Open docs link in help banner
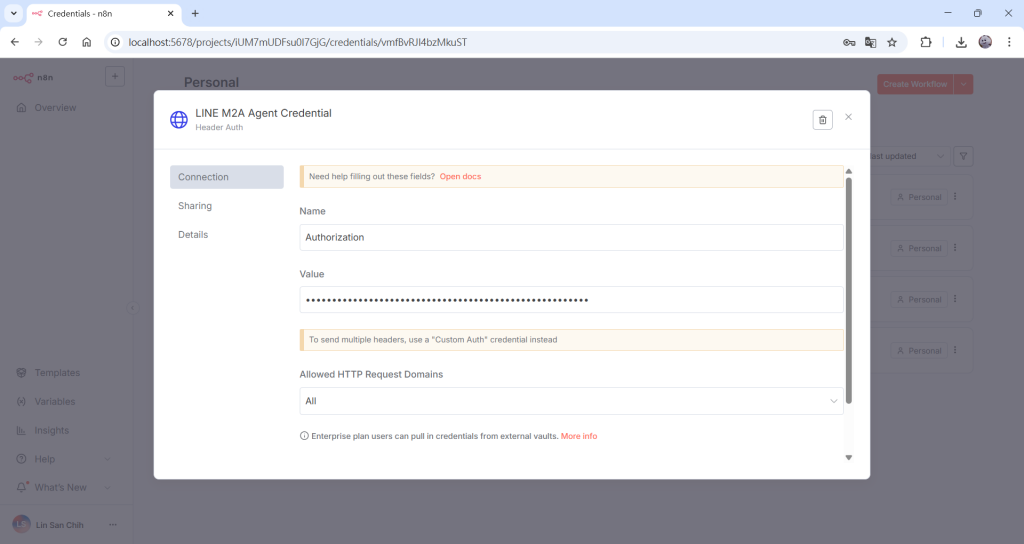 pyautogui.click(x=460, y=176)
